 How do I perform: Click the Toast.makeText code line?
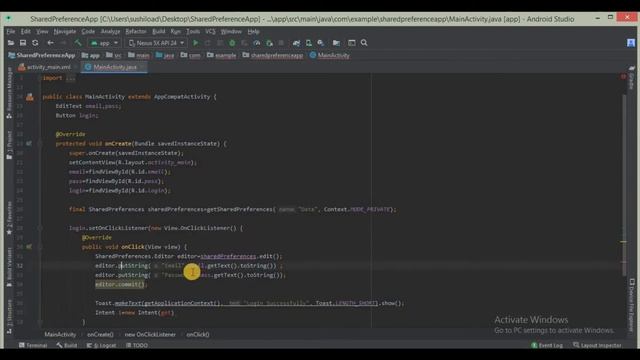pyautogui.click(x=250, y=303)
